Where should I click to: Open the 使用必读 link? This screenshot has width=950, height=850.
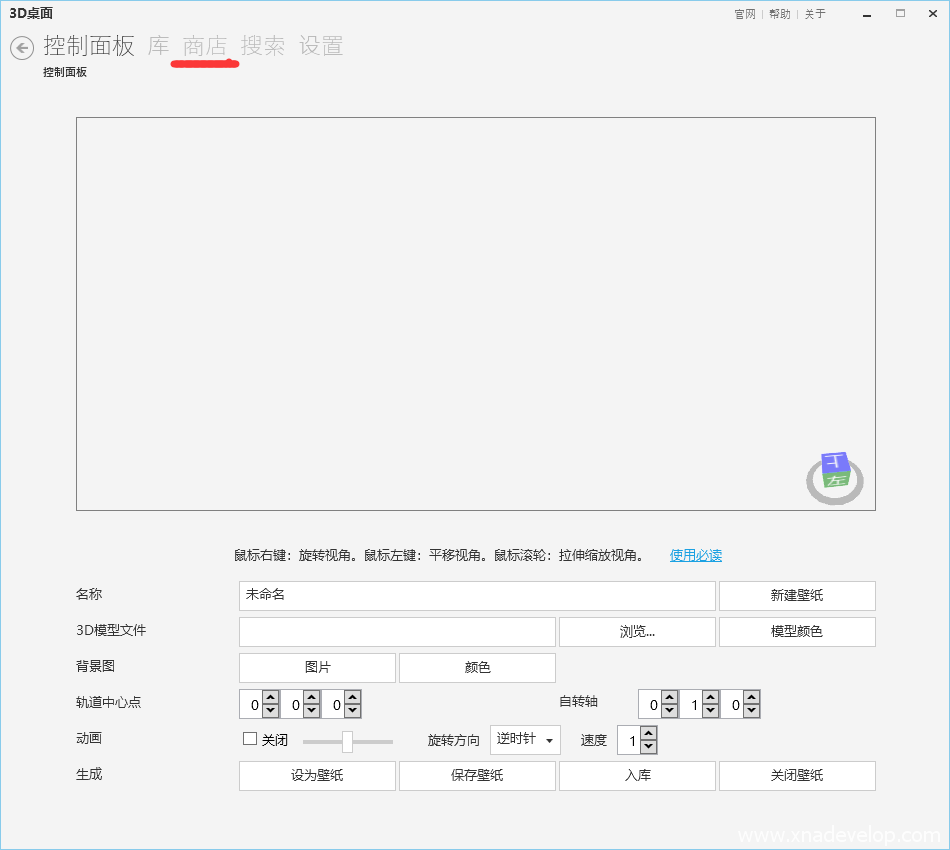coord(695,555)
